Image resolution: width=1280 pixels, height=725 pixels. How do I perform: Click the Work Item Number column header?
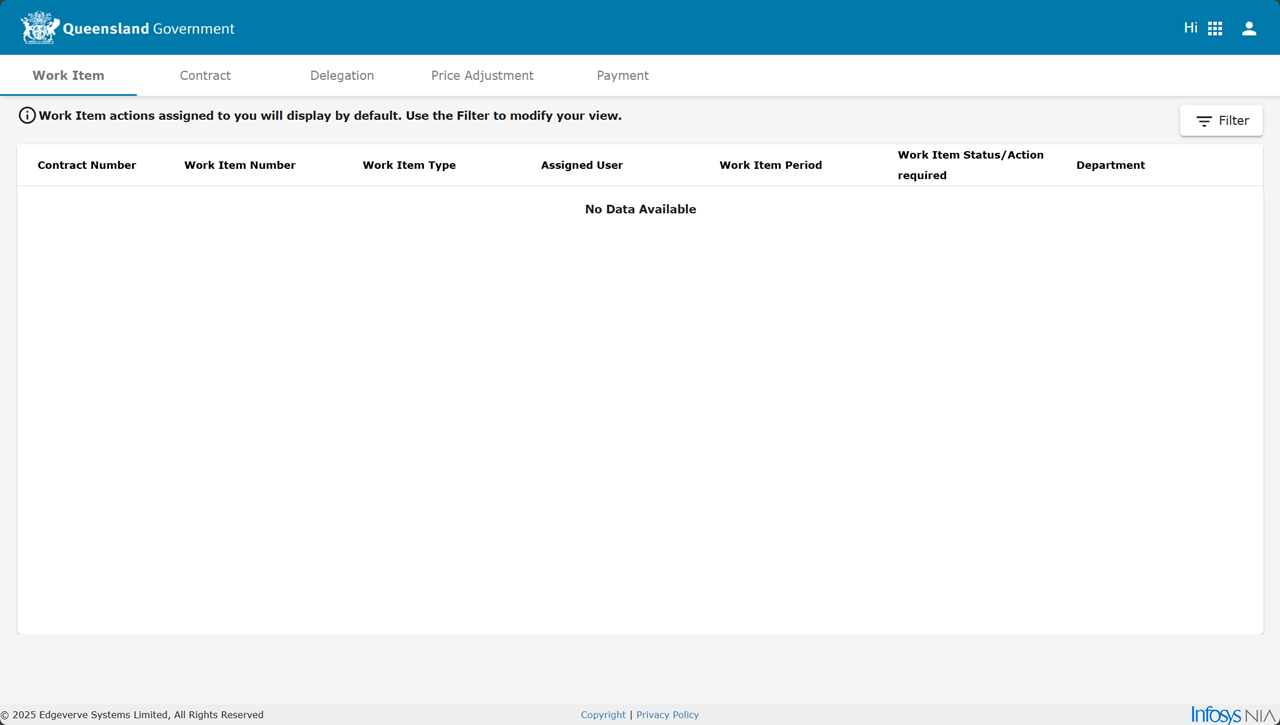[240, 166]
